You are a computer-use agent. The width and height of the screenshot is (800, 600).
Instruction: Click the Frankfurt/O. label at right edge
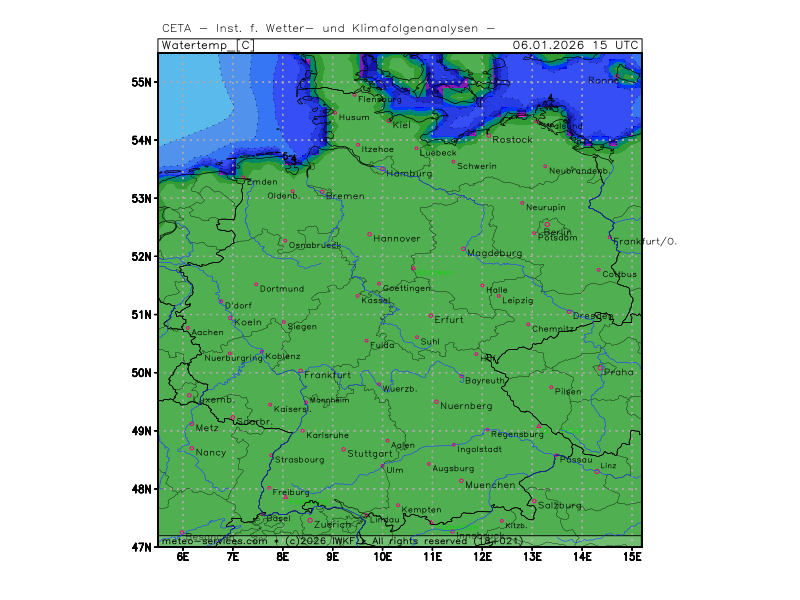pyautogui.click(x=645, y=242)
